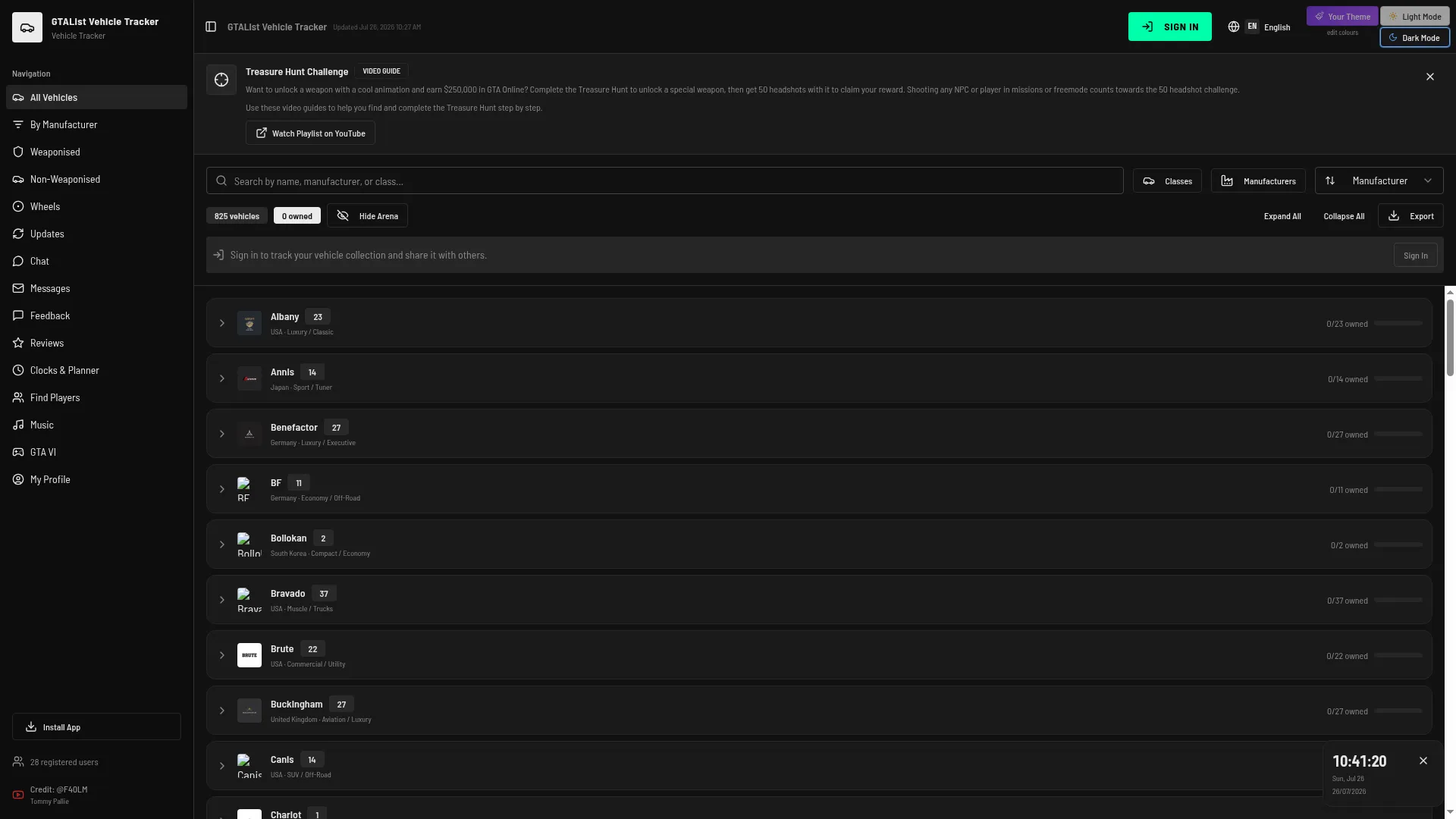This screenshot has height=819, width=1456.
Task: Focus the vehicle search field
Action: (x=665, y=180)
